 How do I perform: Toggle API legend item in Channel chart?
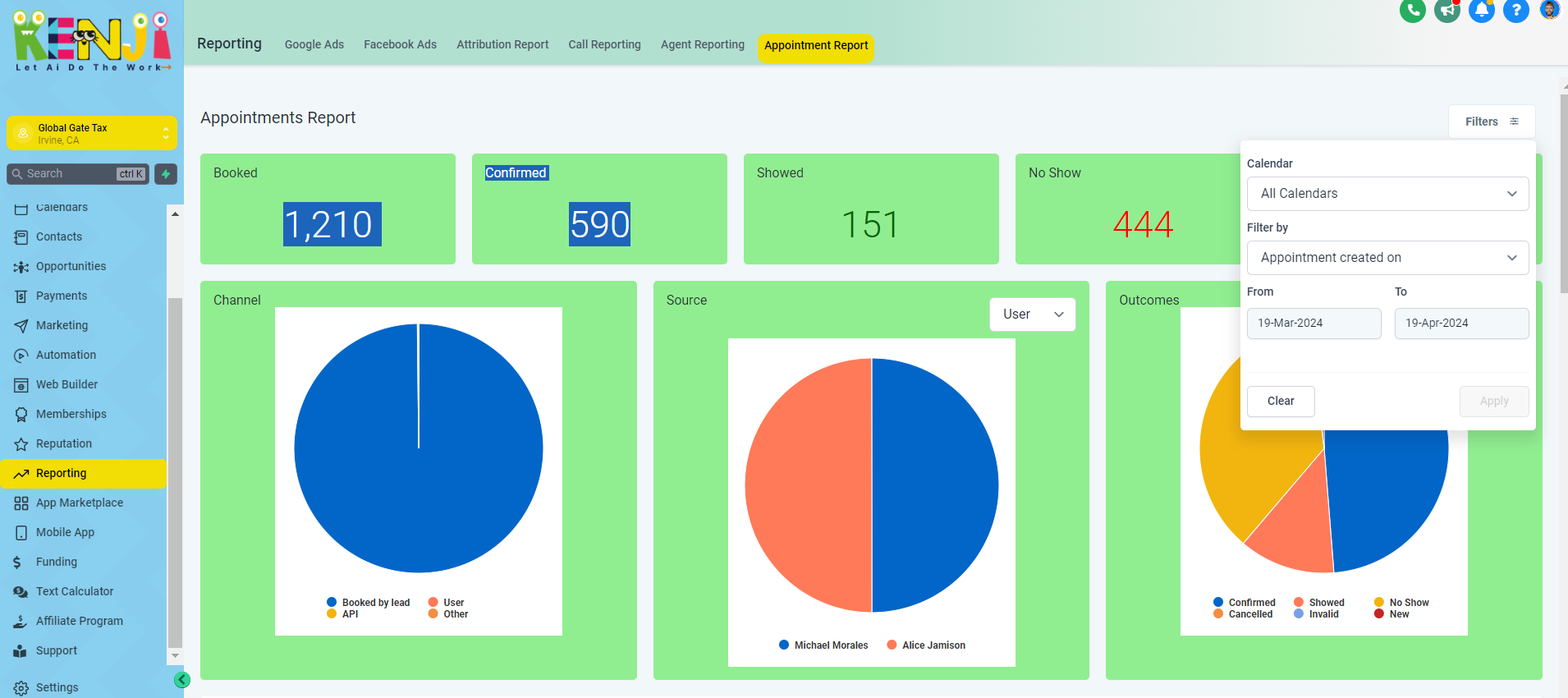click(x=342, y=614)
